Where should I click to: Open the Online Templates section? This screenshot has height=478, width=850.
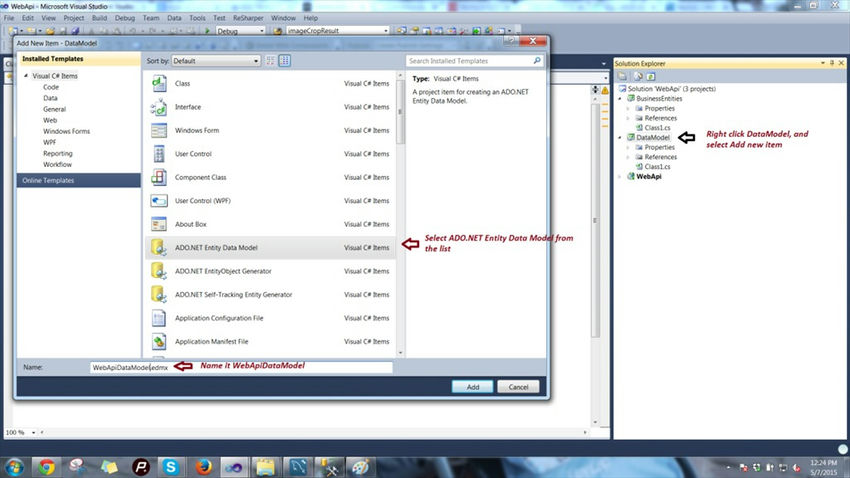(x=79, y=180)
